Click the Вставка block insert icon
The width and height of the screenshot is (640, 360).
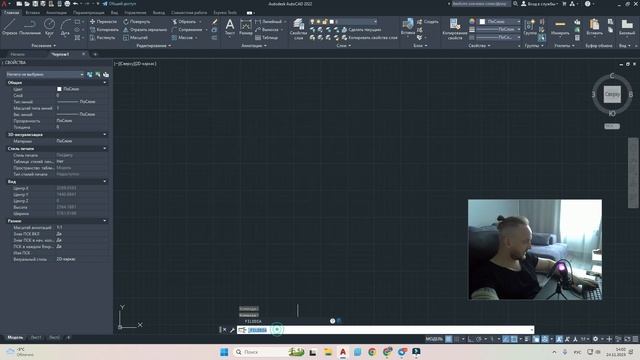pos(408,27)
